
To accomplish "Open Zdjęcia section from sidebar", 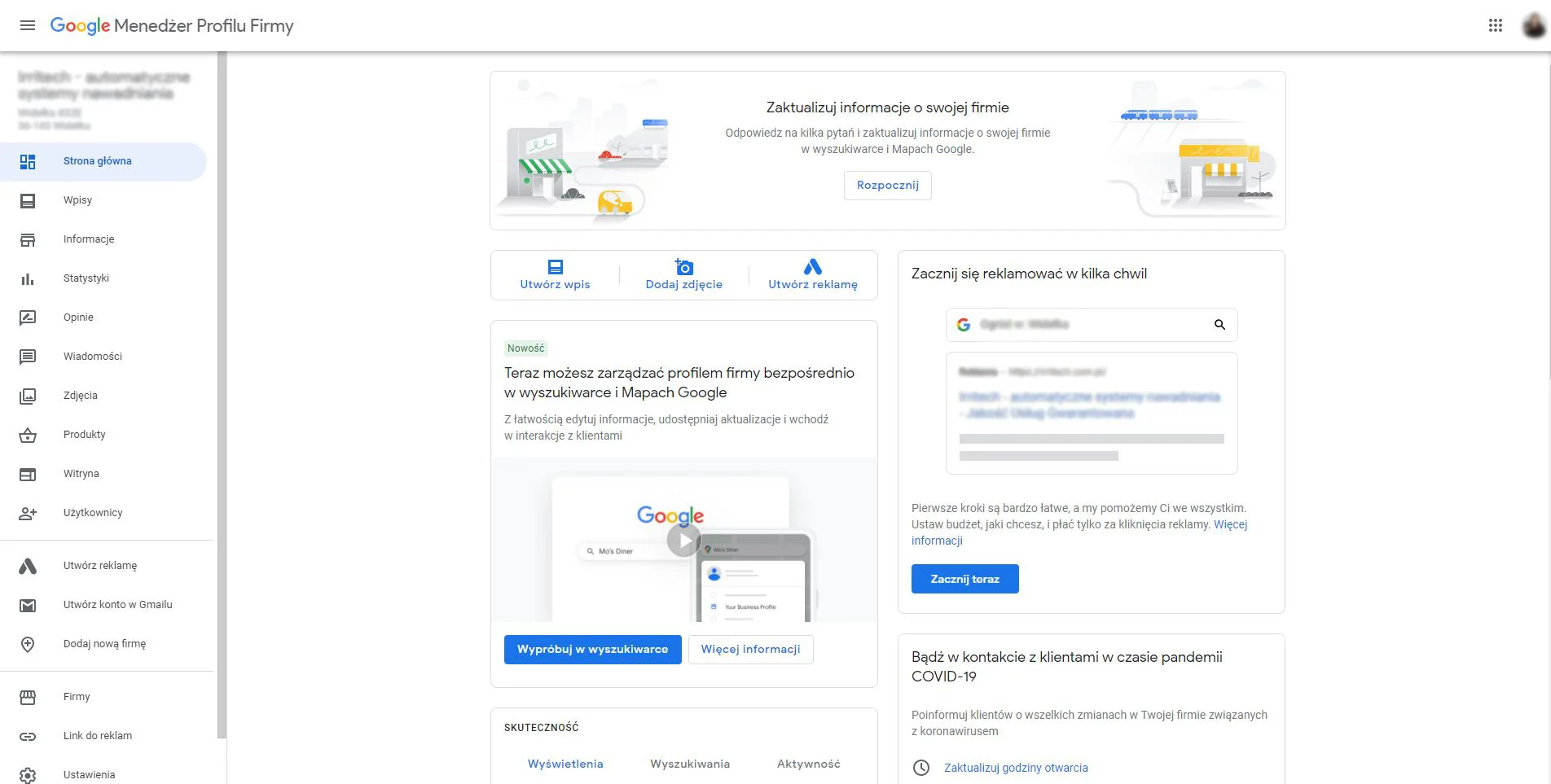I will (x=80, y=396).
